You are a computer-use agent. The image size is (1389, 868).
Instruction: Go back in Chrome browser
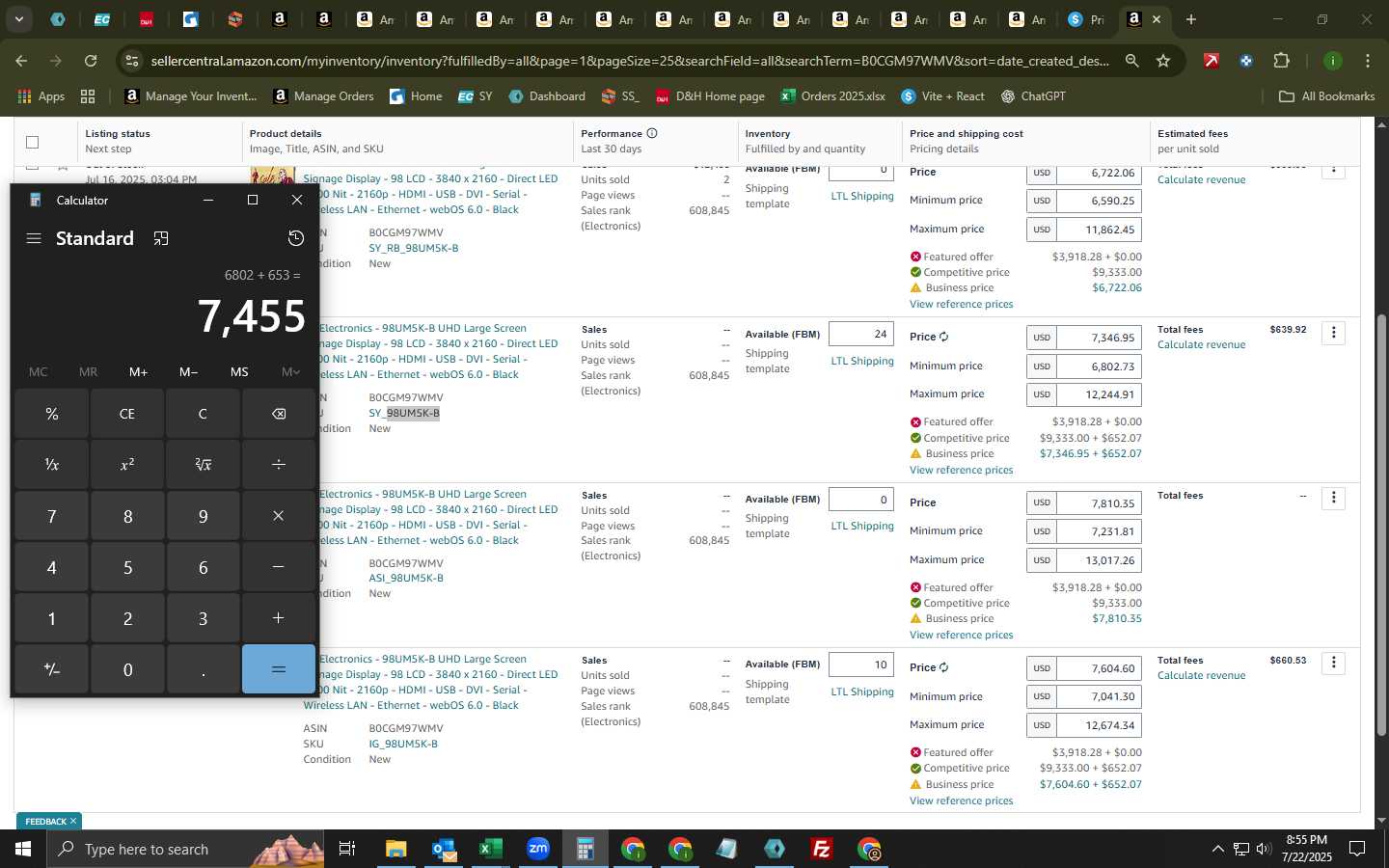coord(21,61)
